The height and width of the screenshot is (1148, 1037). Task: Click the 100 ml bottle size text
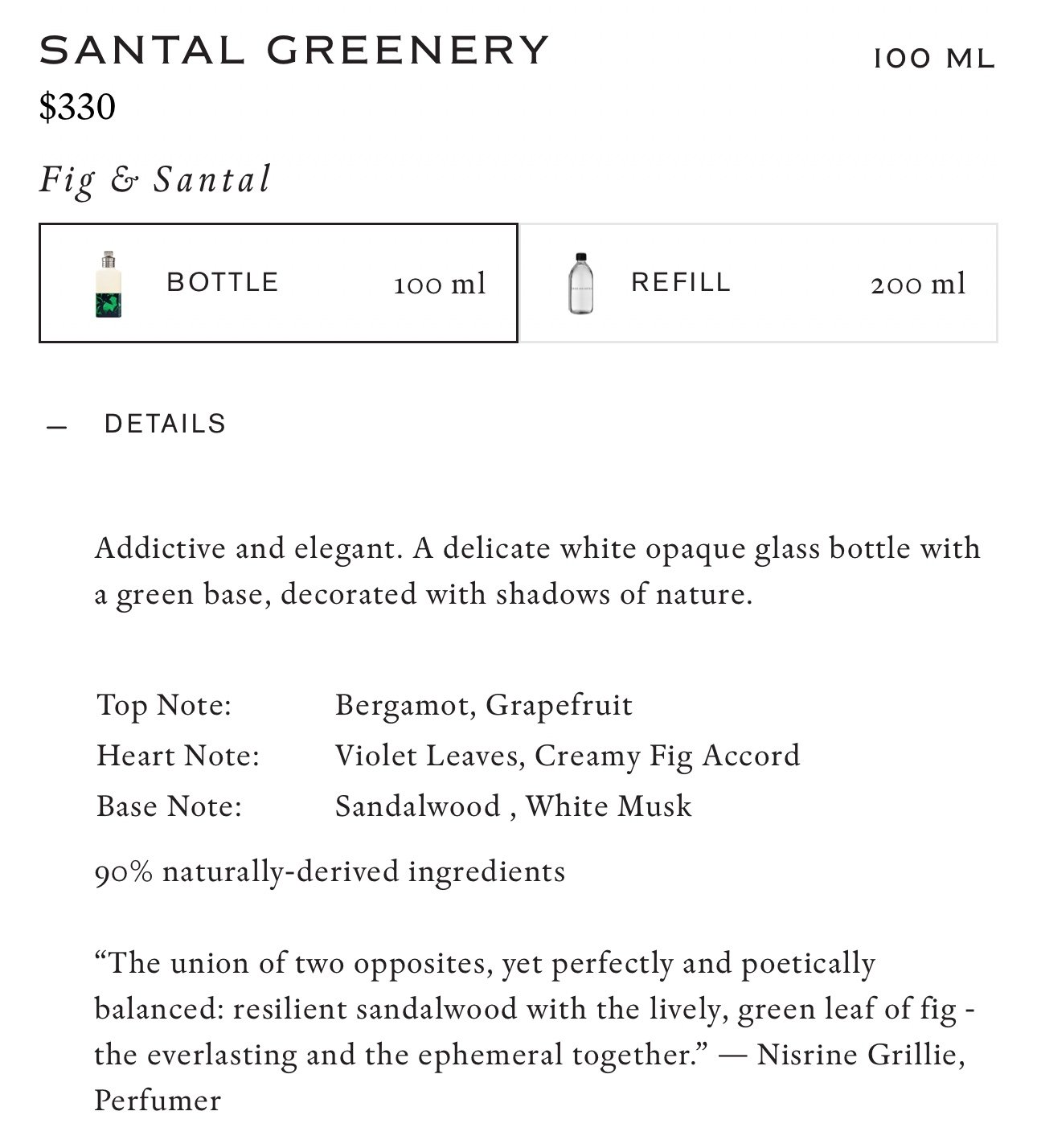point(440,284)
